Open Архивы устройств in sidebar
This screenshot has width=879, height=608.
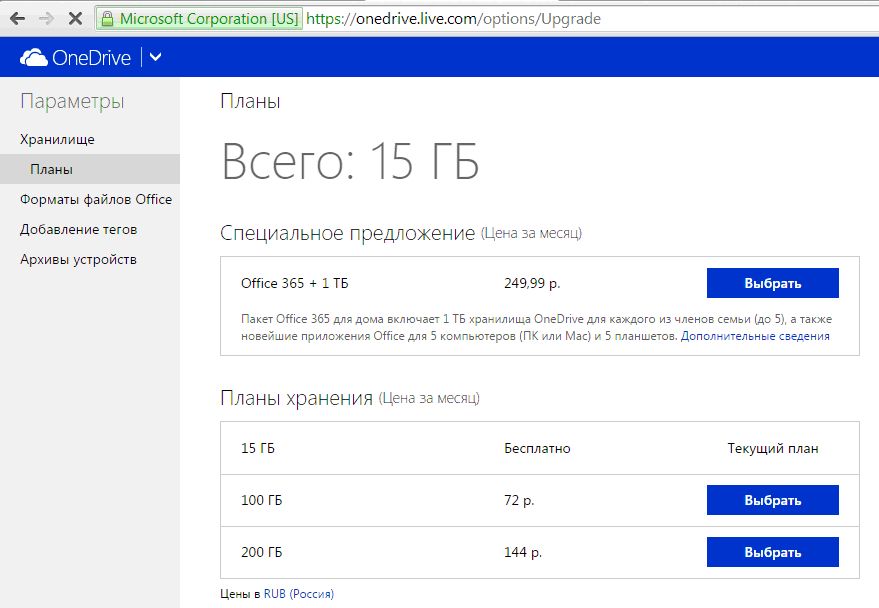pyautogui.click(x=78, y=259)
